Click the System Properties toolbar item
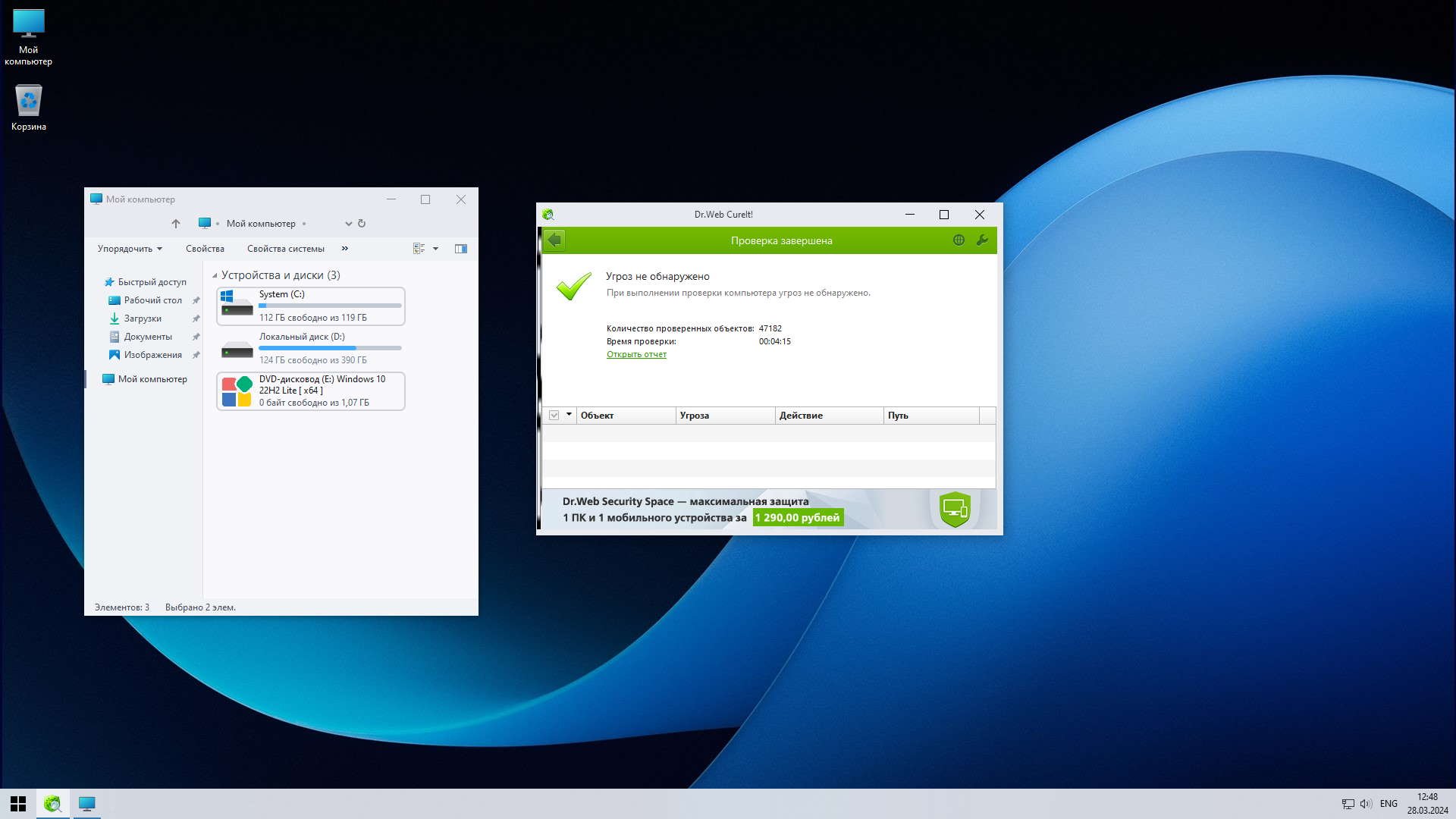 (x=285, y=249)
